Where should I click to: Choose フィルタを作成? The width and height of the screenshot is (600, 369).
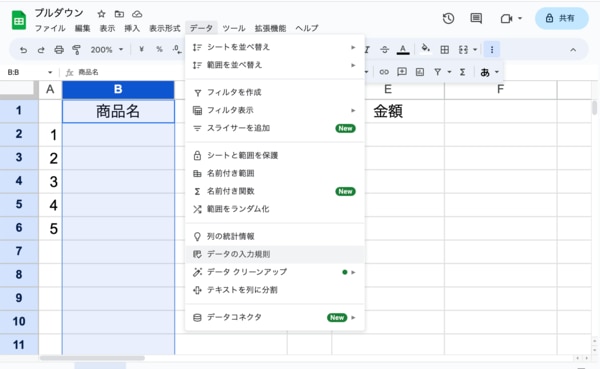tap(274, 92)
